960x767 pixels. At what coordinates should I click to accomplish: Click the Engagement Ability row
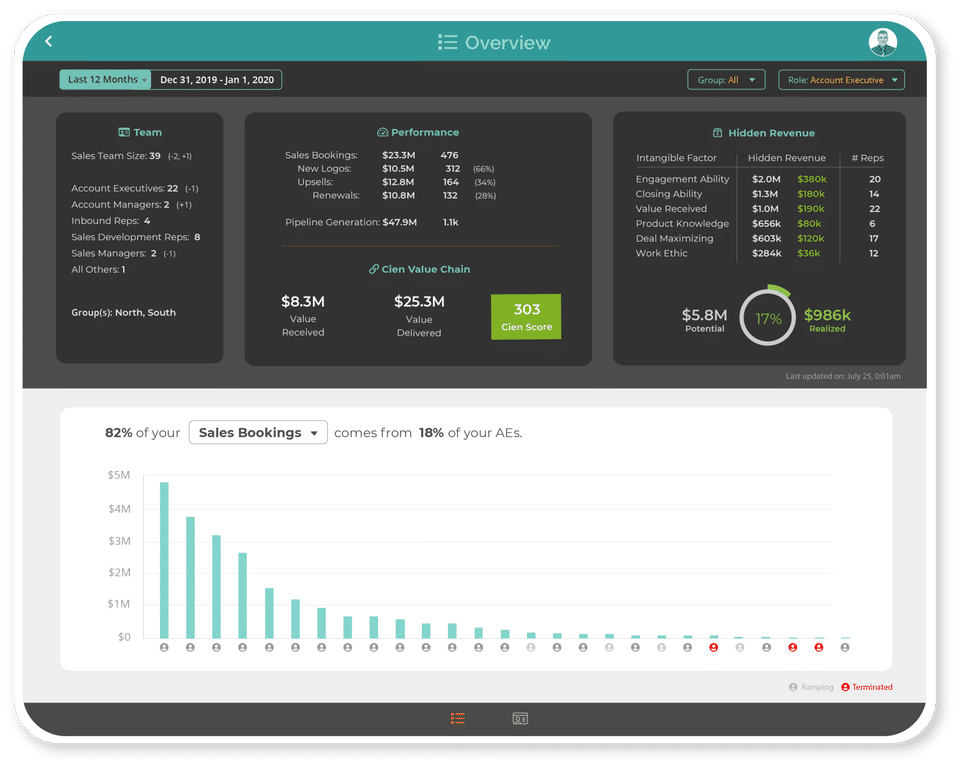[x=758, y=179]
